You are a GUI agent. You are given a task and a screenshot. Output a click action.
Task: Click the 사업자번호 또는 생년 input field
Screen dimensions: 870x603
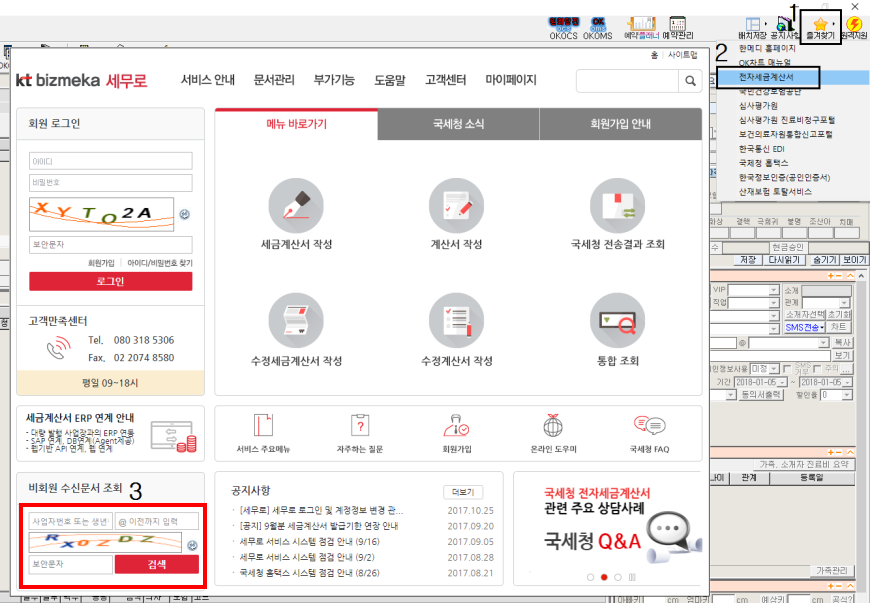click(x=70, y=521)
